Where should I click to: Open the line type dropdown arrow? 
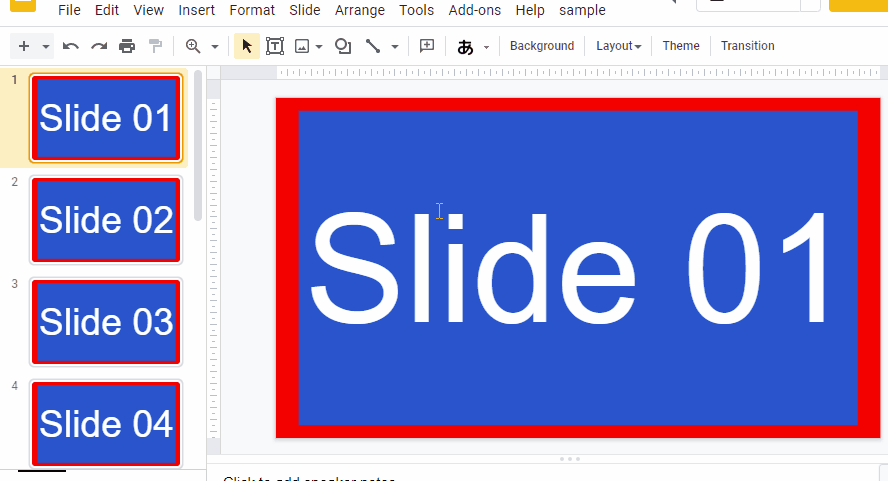(395, 46)
